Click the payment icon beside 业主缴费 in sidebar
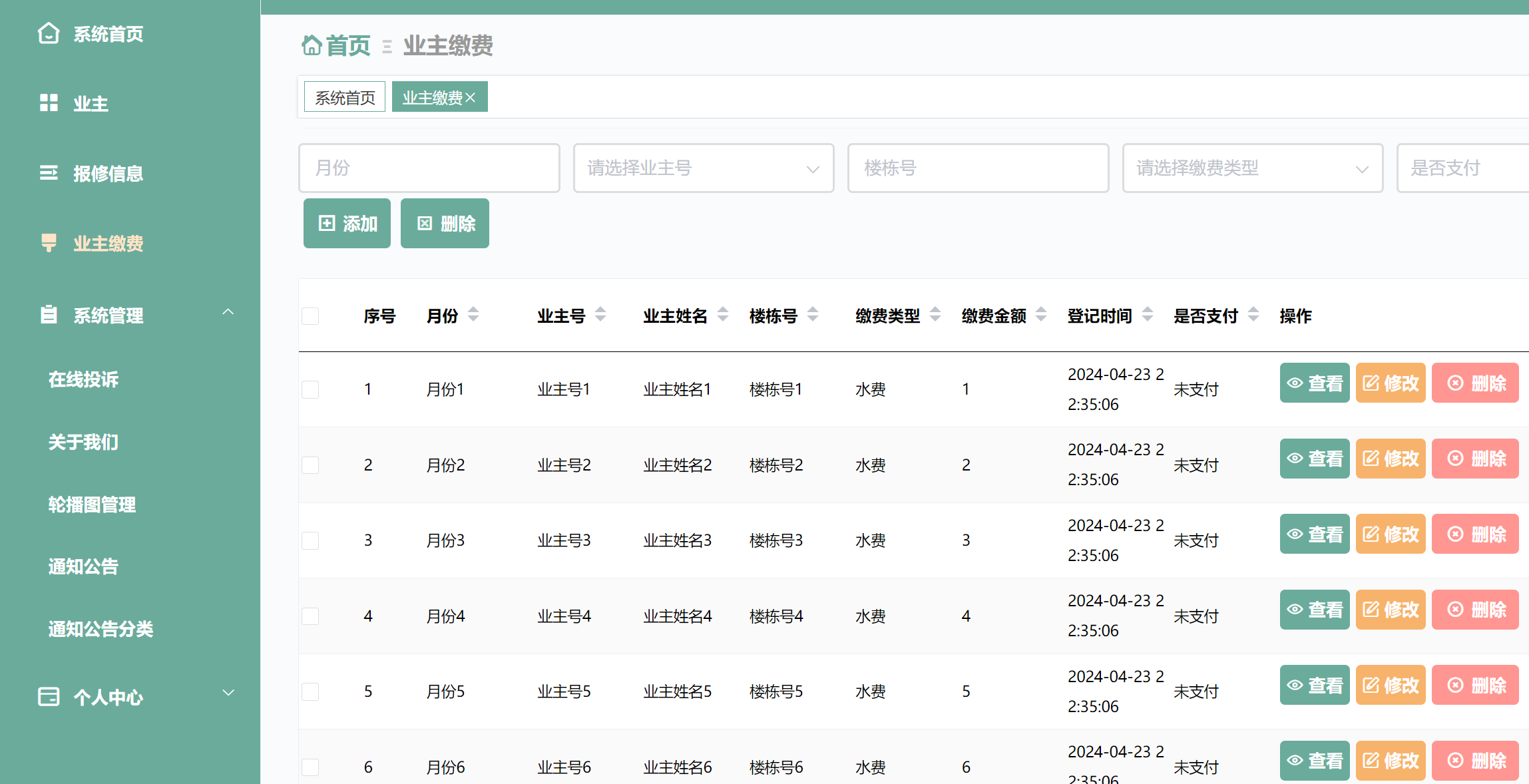1529x784 pixels. coord(49,243)
